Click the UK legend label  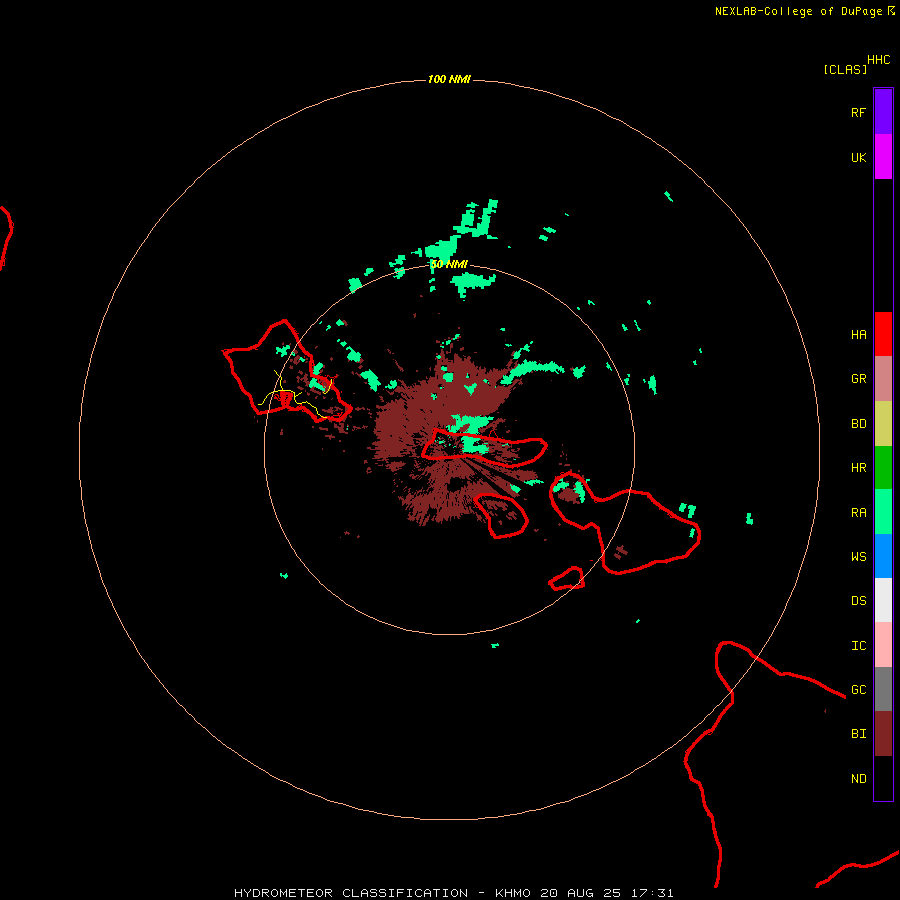(x=858, y=157)
